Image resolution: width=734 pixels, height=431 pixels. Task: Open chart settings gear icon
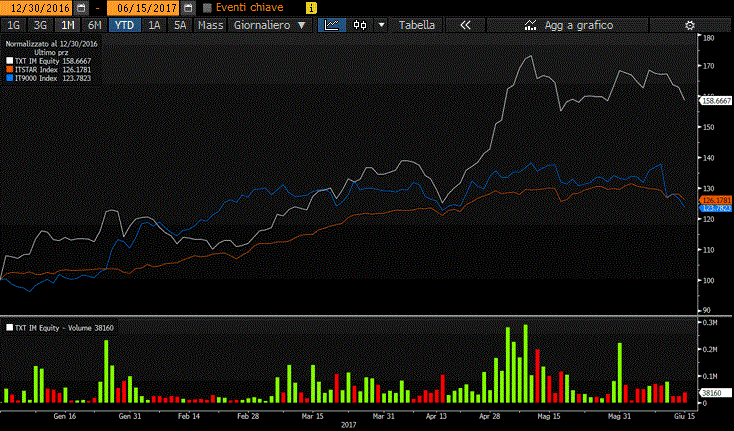(x=690, y=24)
